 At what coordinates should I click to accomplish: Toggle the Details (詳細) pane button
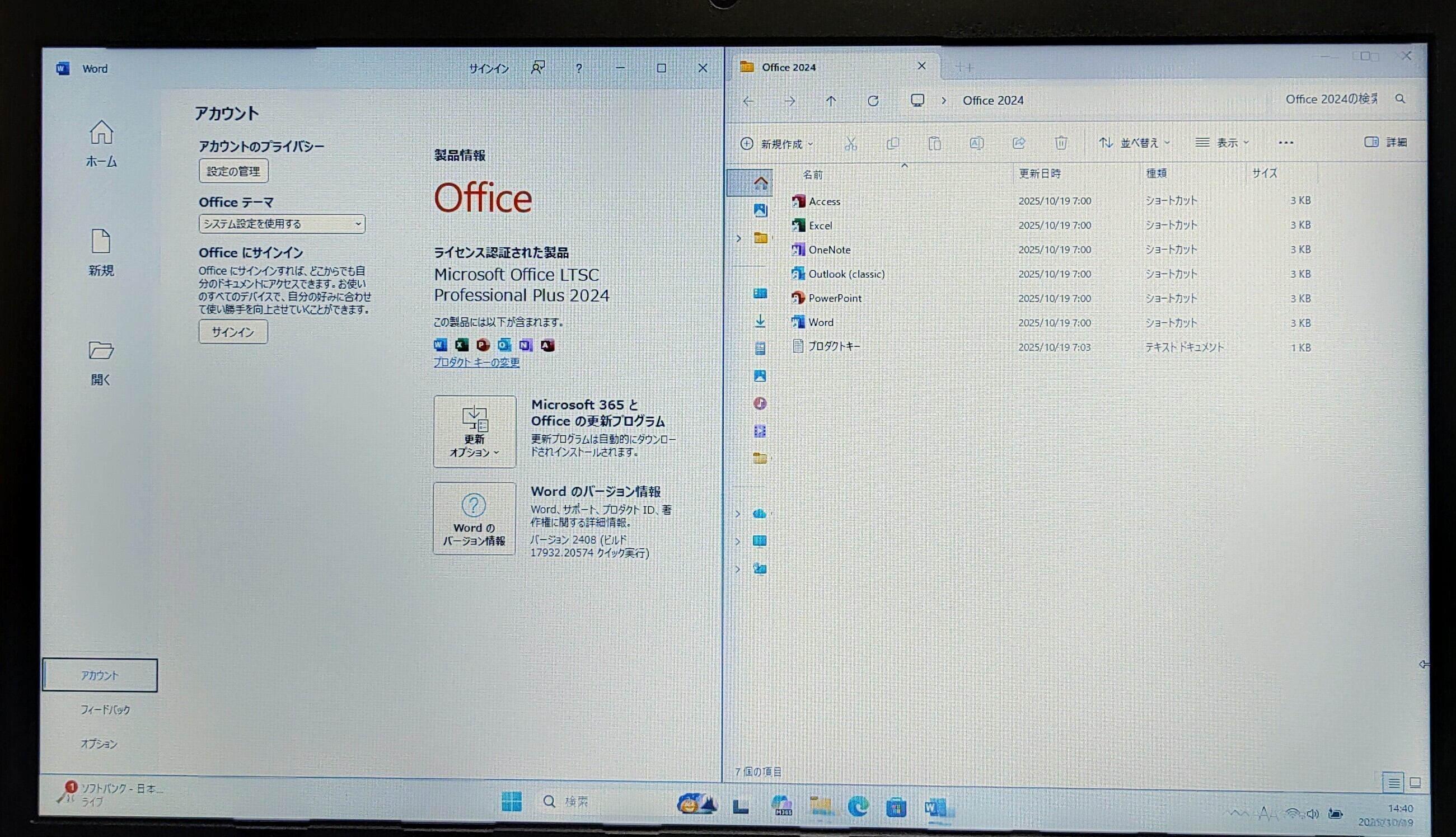[1386, 142]
